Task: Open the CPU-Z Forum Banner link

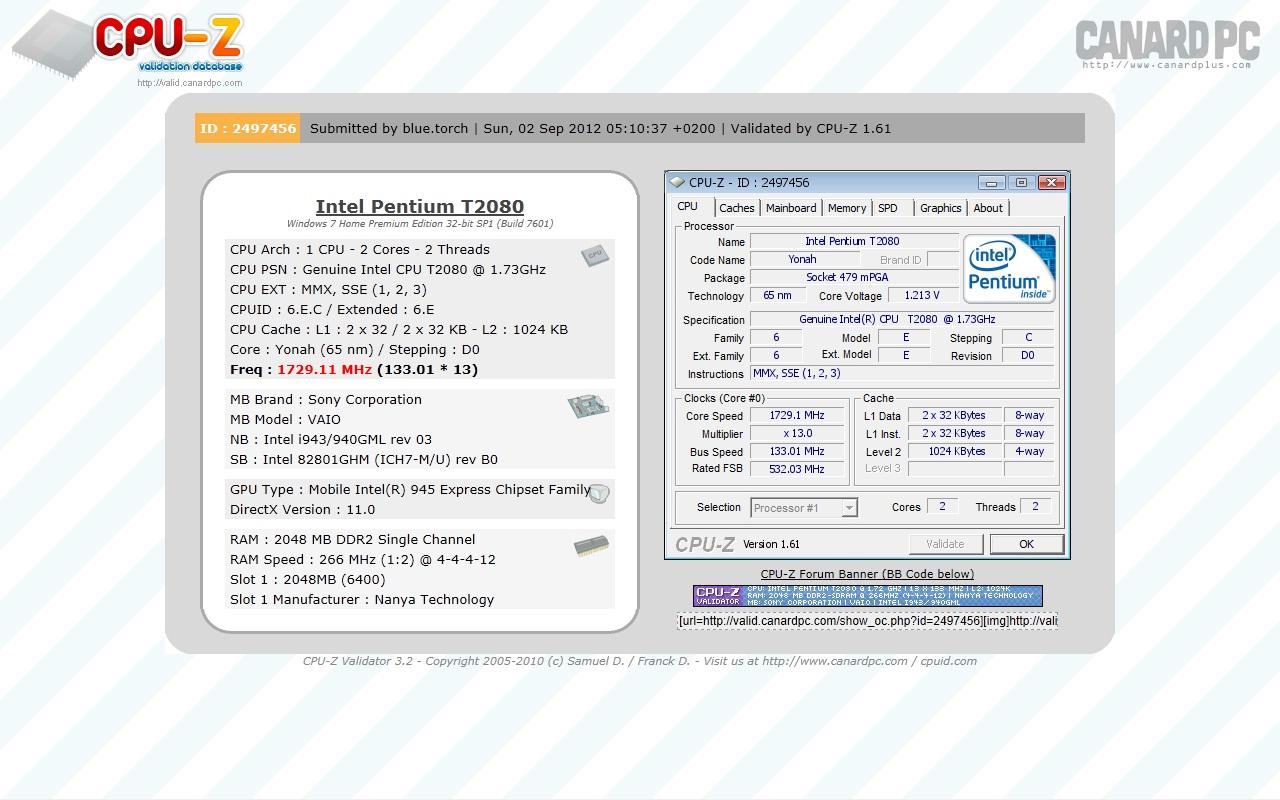Action: coord(867,574)
